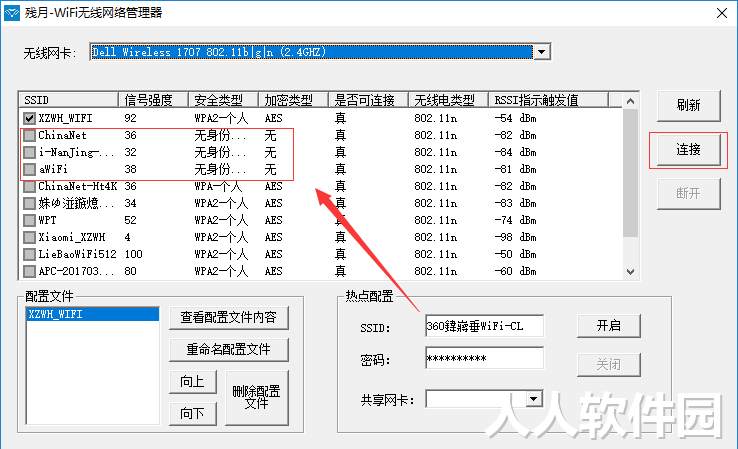Uncheck the XZWH_WIFI network checkbox
Screen dimensions: 738x449
tap(30, 118)
